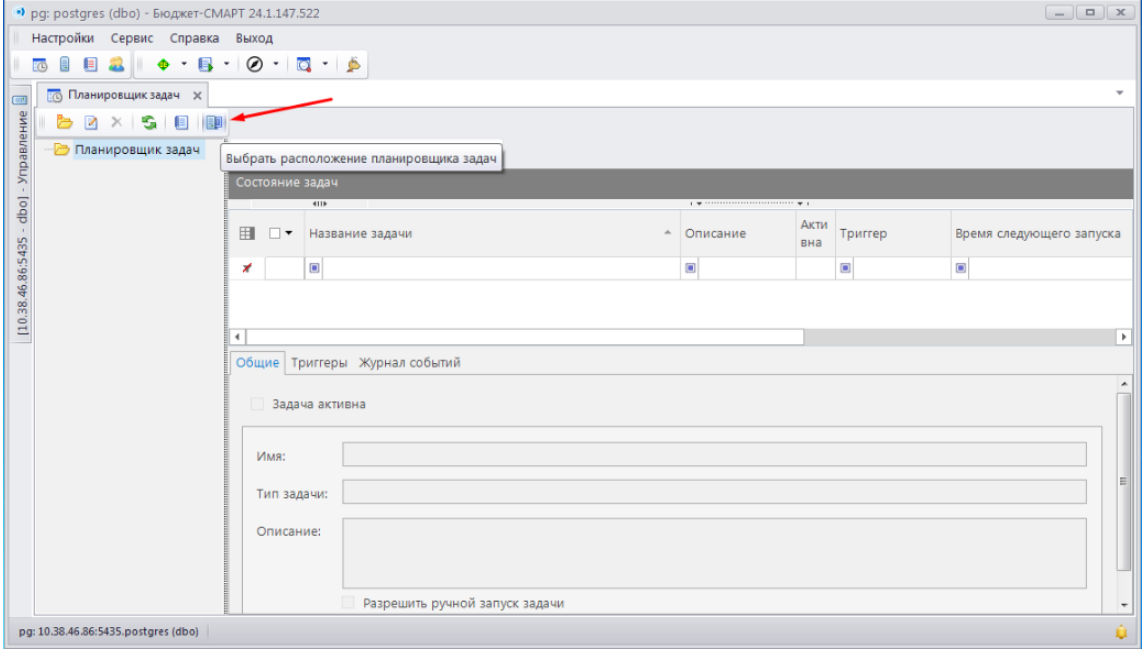Image resolution: width=1144 pixels, height=650 pixels.
Task: Select Планировщик задач folder in tree
Action: tap(137, 150)
